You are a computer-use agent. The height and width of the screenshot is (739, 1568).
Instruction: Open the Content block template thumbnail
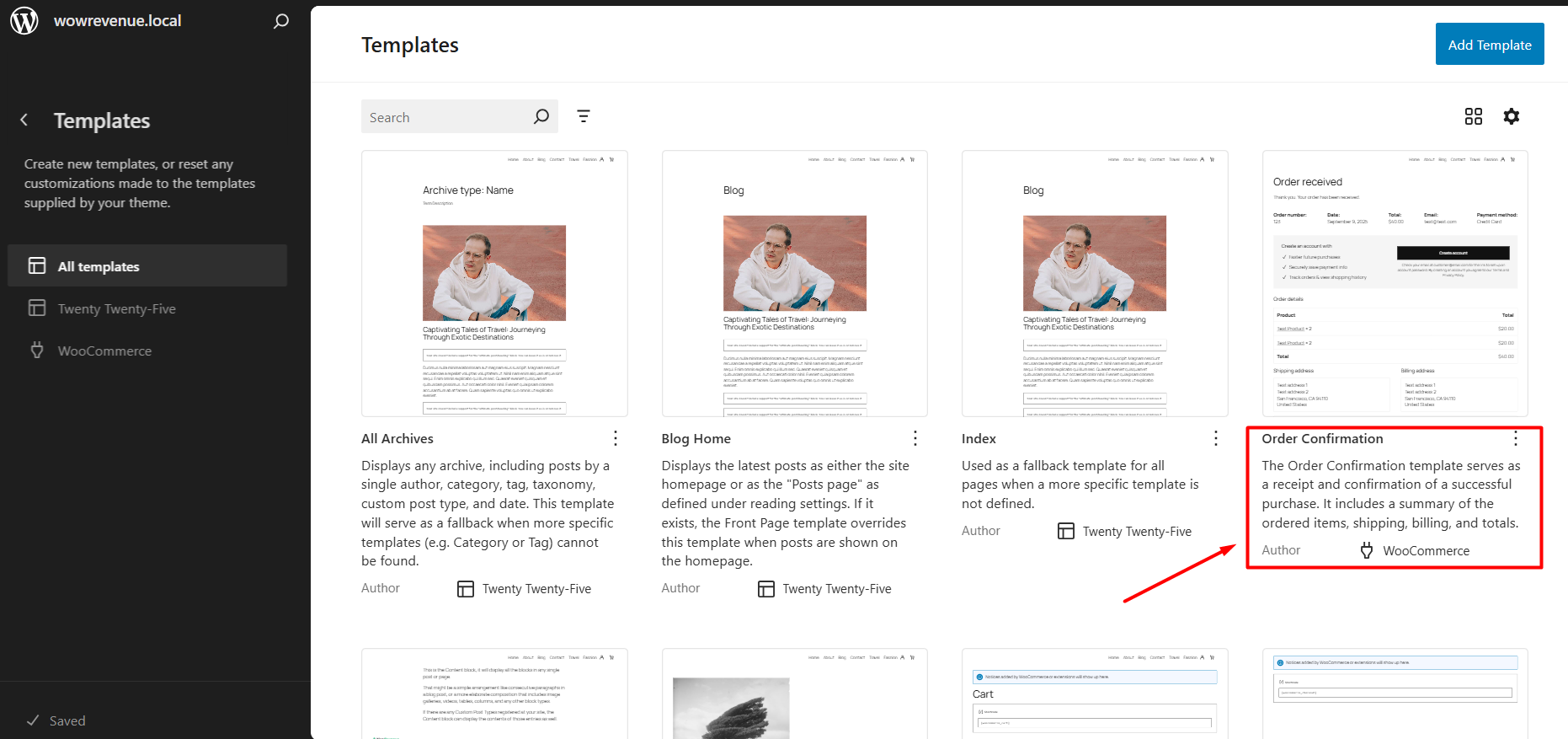[494, 693]
